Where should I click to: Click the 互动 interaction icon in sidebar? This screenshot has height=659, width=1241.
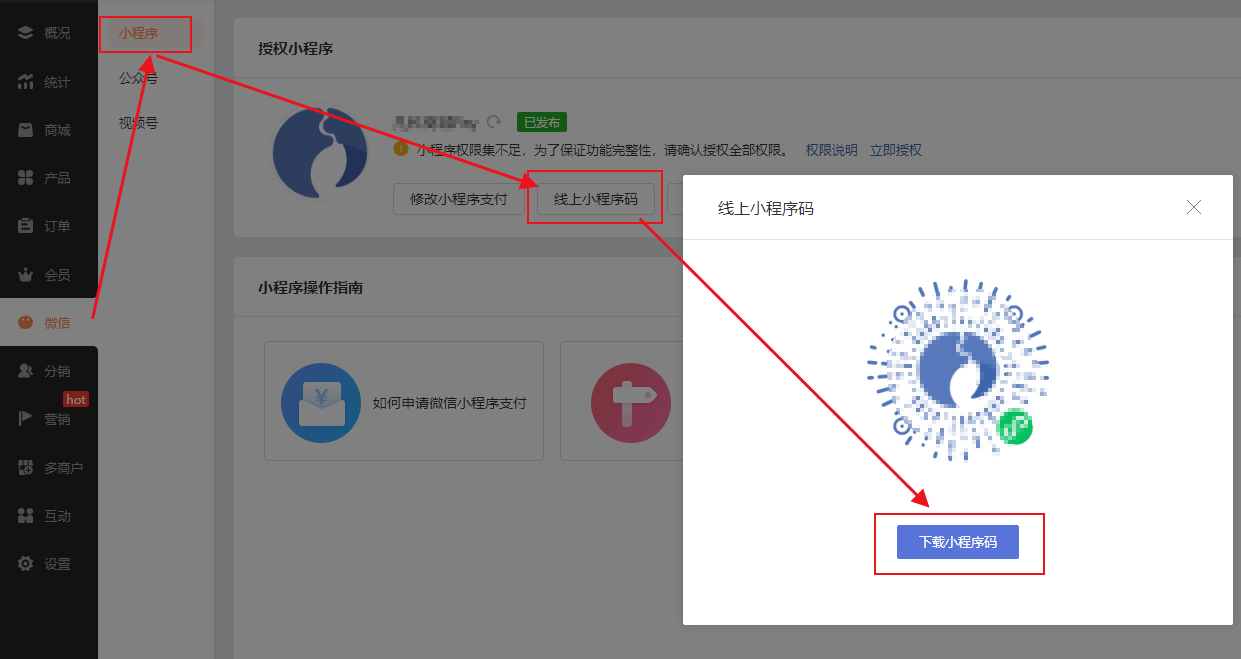[x=26, y=516]
